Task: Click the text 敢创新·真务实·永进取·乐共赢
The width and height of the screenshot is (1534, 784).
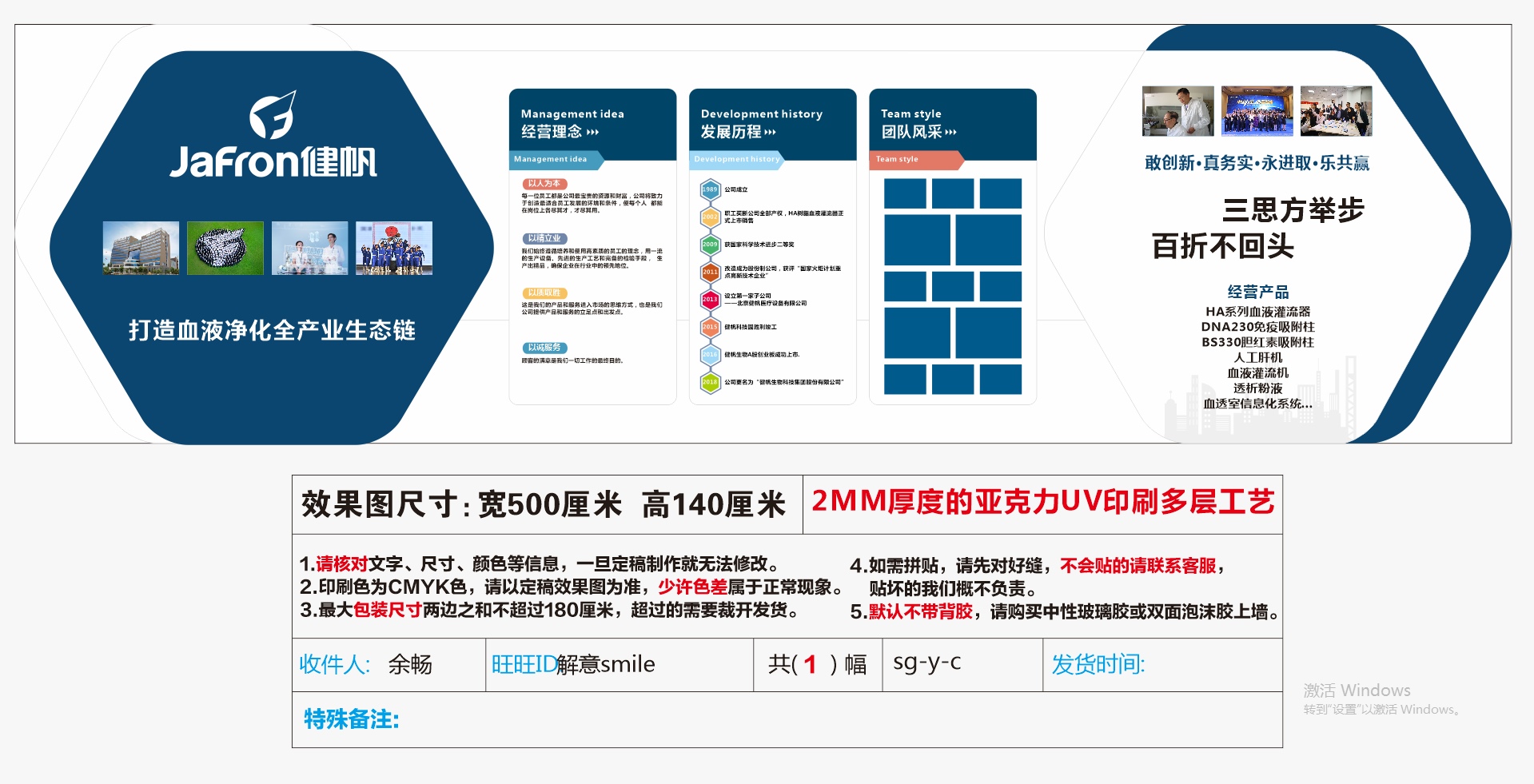Action: click(x=1257, y=163)
